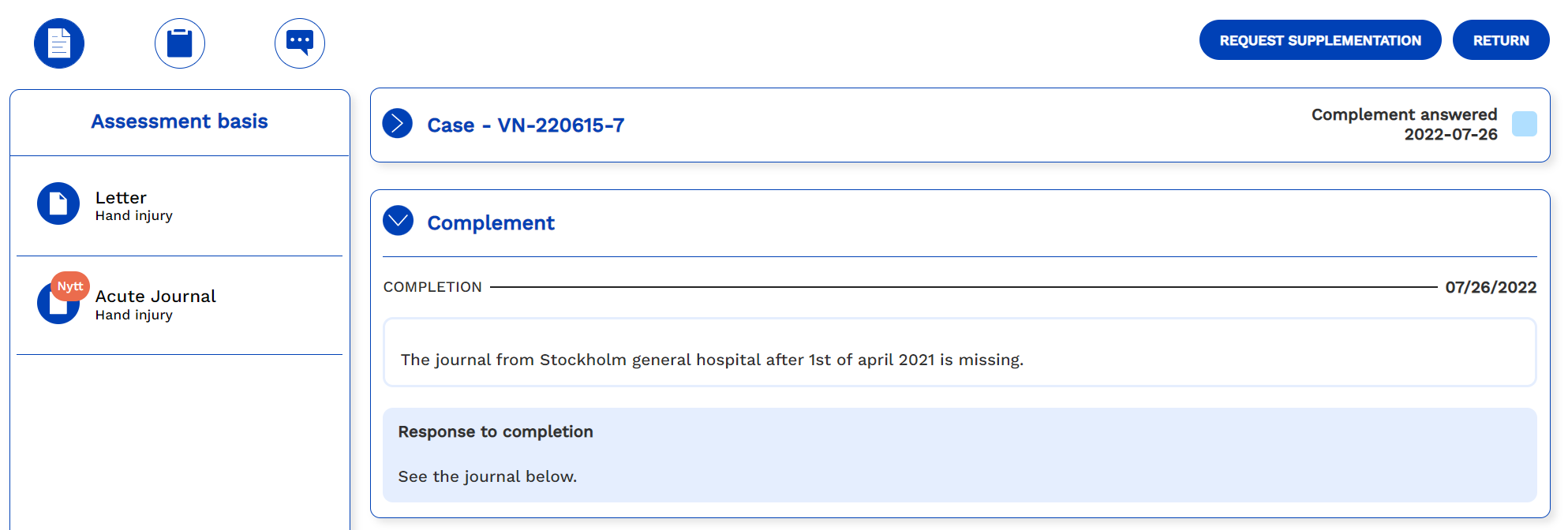Select the Acute Journal document icon
Screen dimensions: 1568x530
(58, 304)
